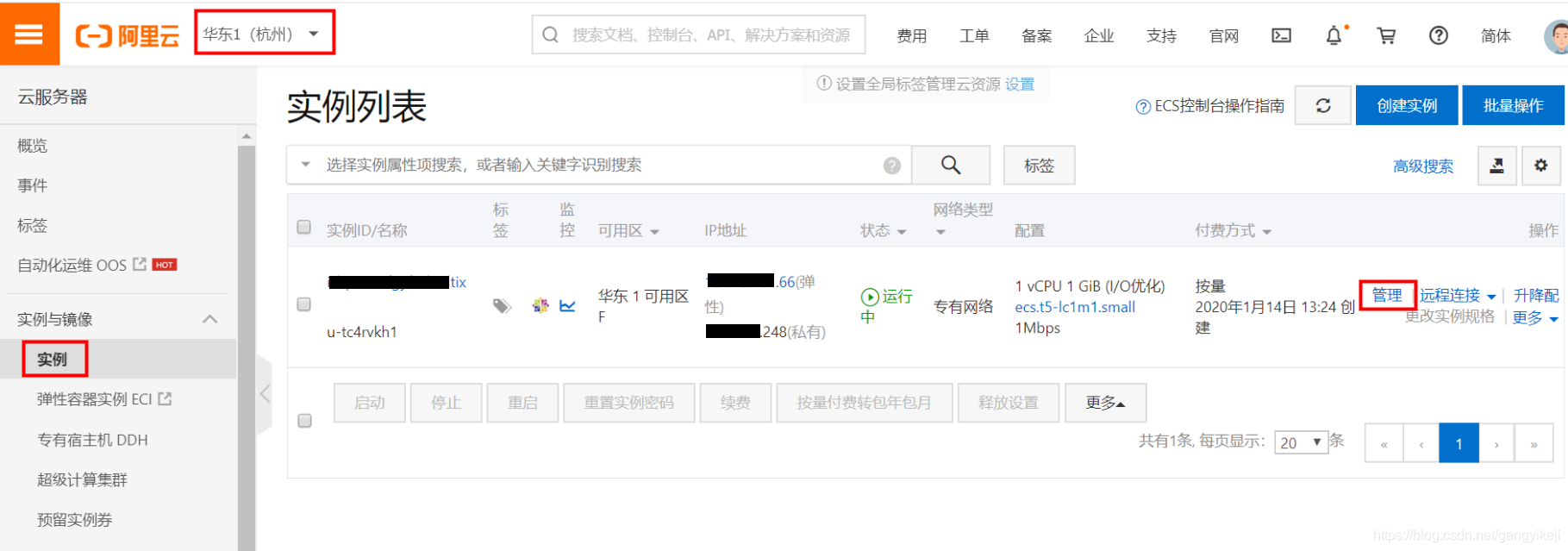Viewport: 1568px width, 551px height.
Task: Click the info icon beside 设置全局标签管理云资源
Action: tap(824, 84)
